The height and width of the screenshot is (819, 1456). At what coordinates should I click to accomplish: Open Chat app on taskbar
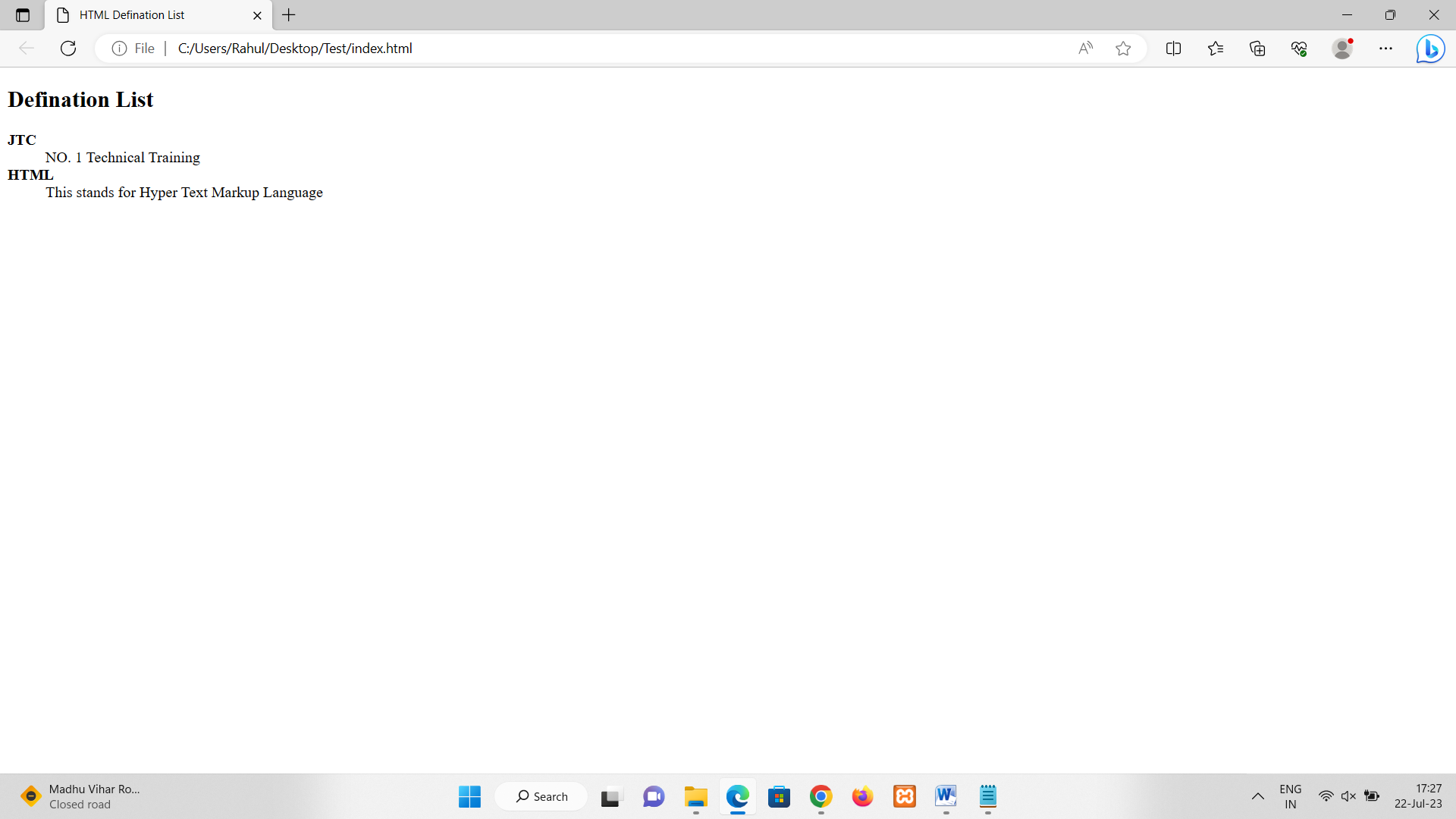coord(654,796)
